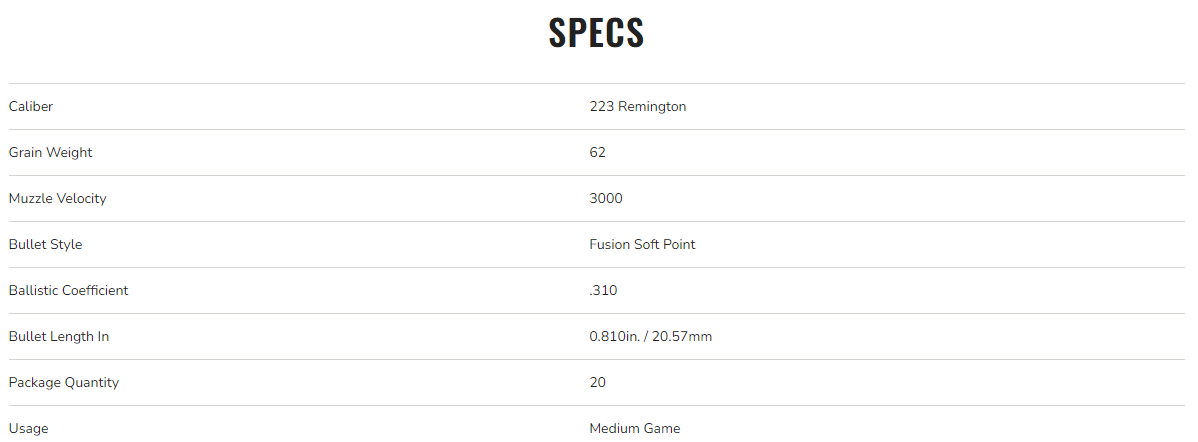
Task: Click the 20.57mm metric measurement
Action: 682,336
